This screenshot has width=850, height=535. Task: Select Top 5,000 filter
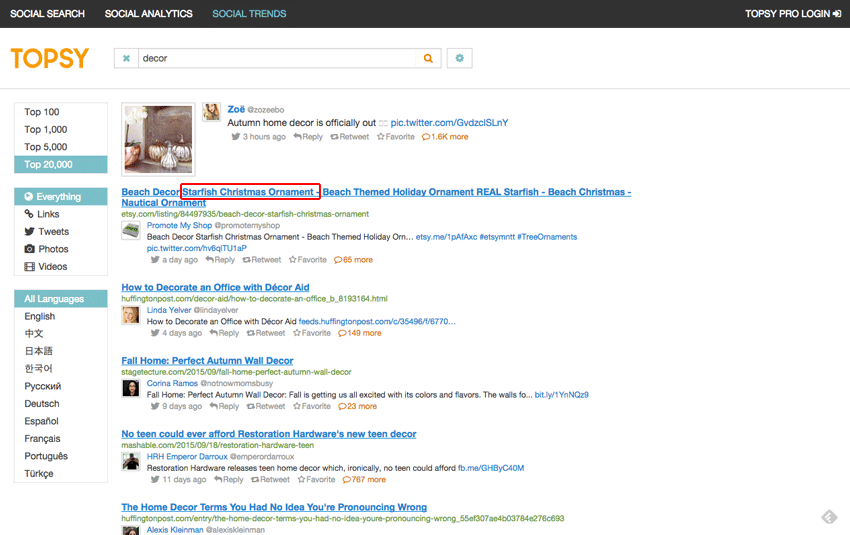(x=61, y=146)
